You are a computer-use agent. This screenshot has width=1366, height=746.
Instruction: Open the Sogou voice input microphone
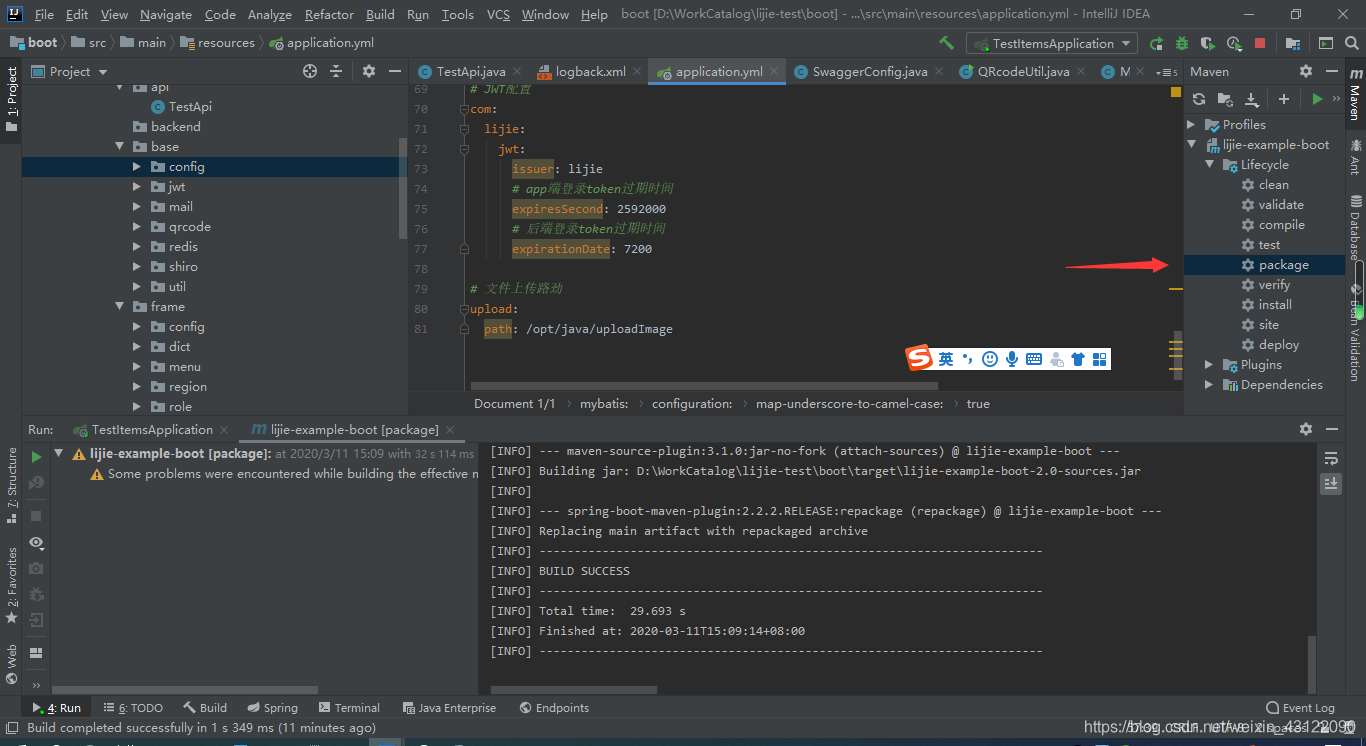click(x=1012, y=359)
